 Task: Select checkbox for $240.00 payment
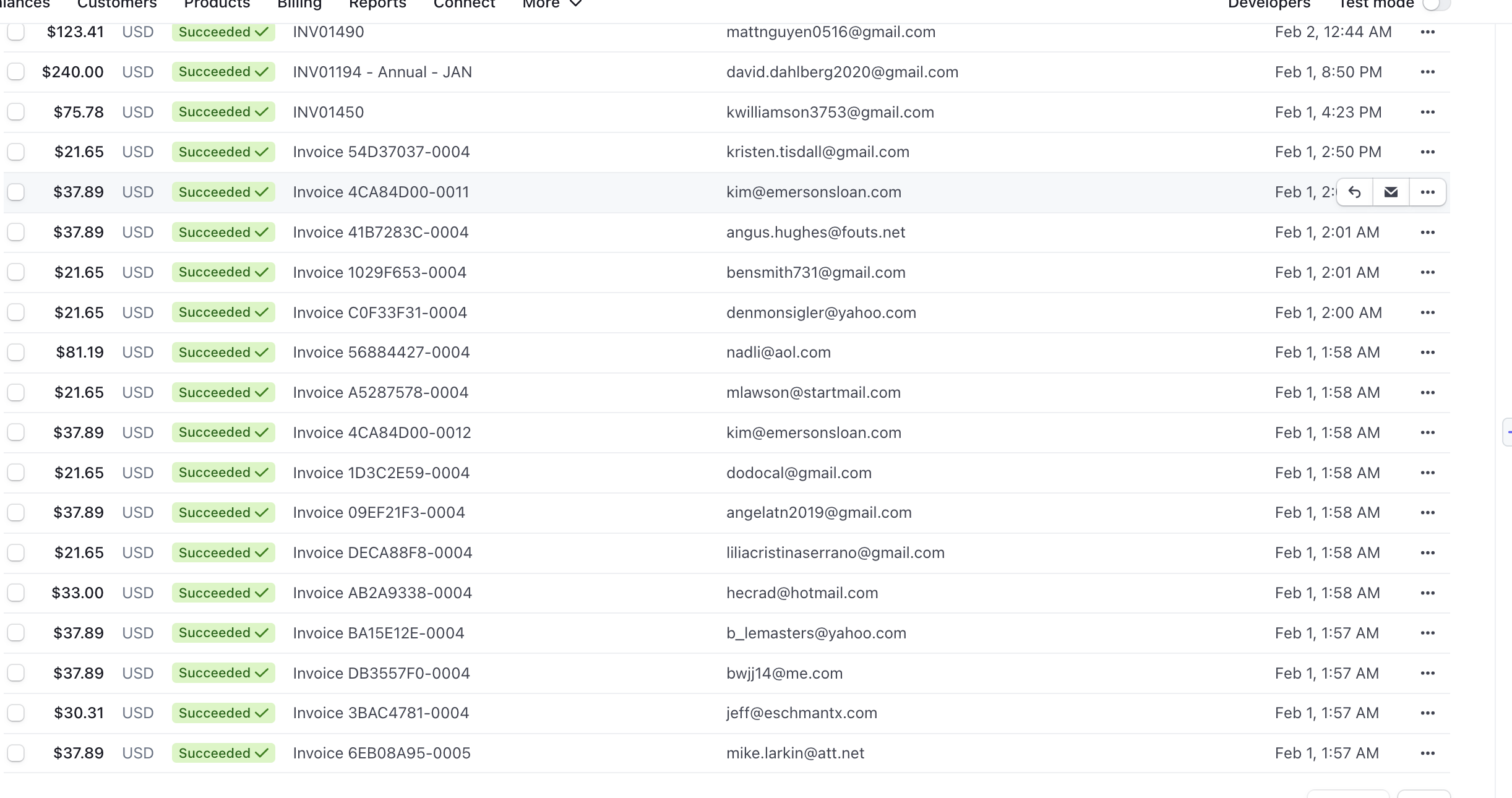(16, 72)
